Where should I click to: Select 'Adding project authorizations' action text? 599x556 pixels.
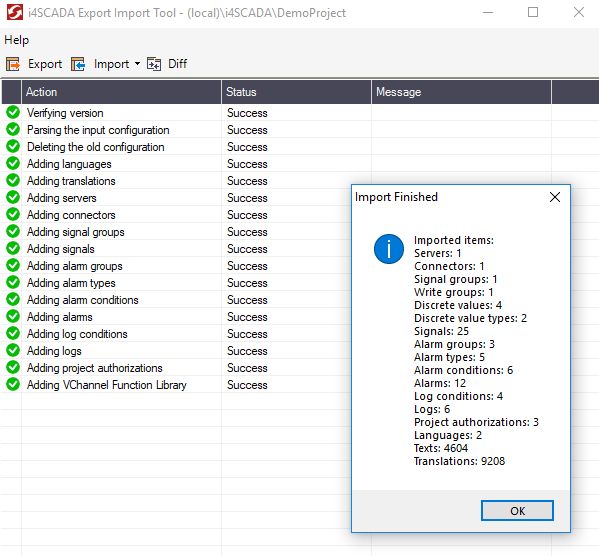95,368
